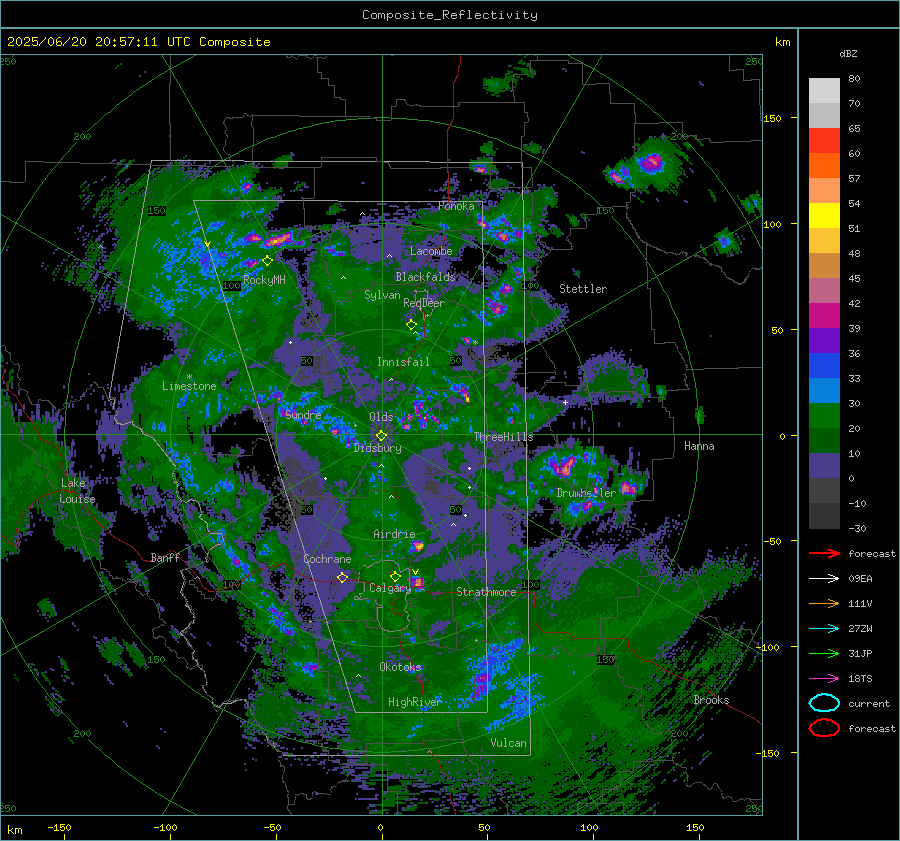This screenshot has width=900, height=841.
Task: Click the magenta 18TS arrow legend icon
Action: 824,679
